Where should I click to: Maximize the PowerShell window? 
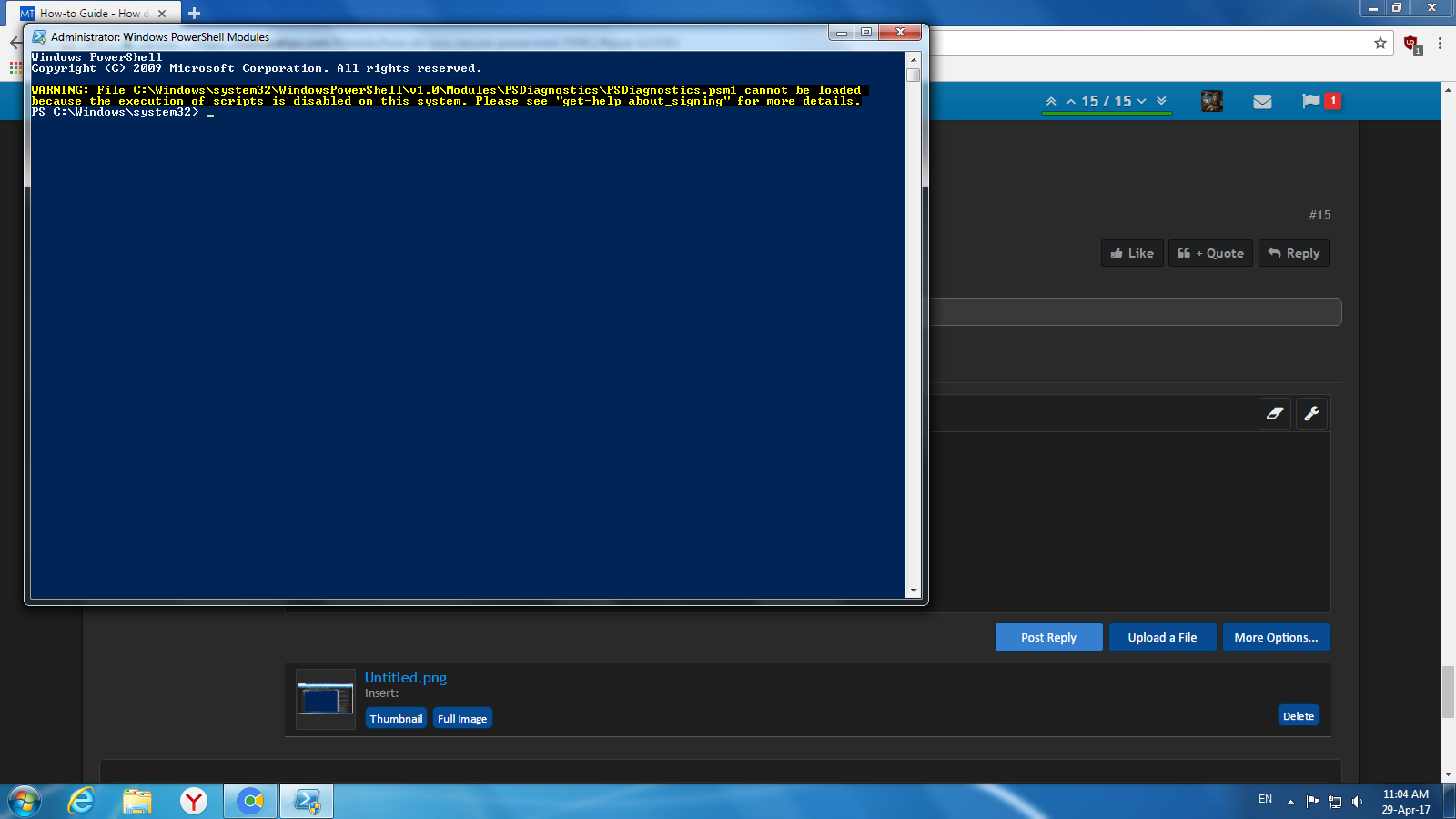click(x=865, y=33)
